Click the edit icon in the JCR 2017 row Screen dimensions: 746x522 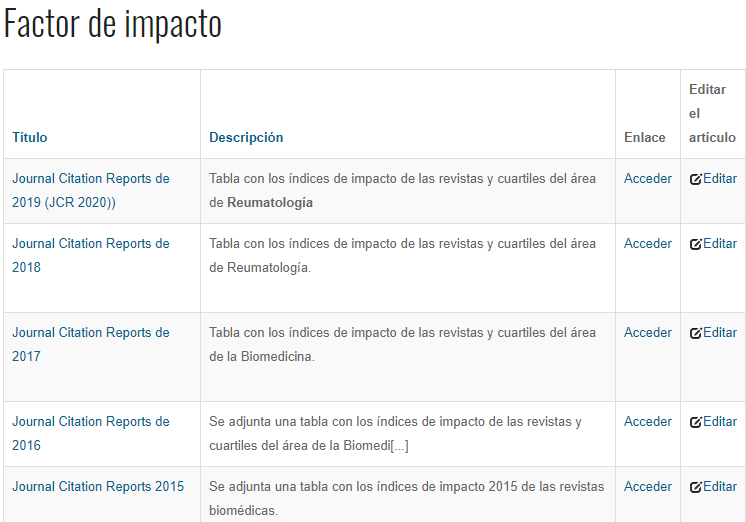pos(696,333)
